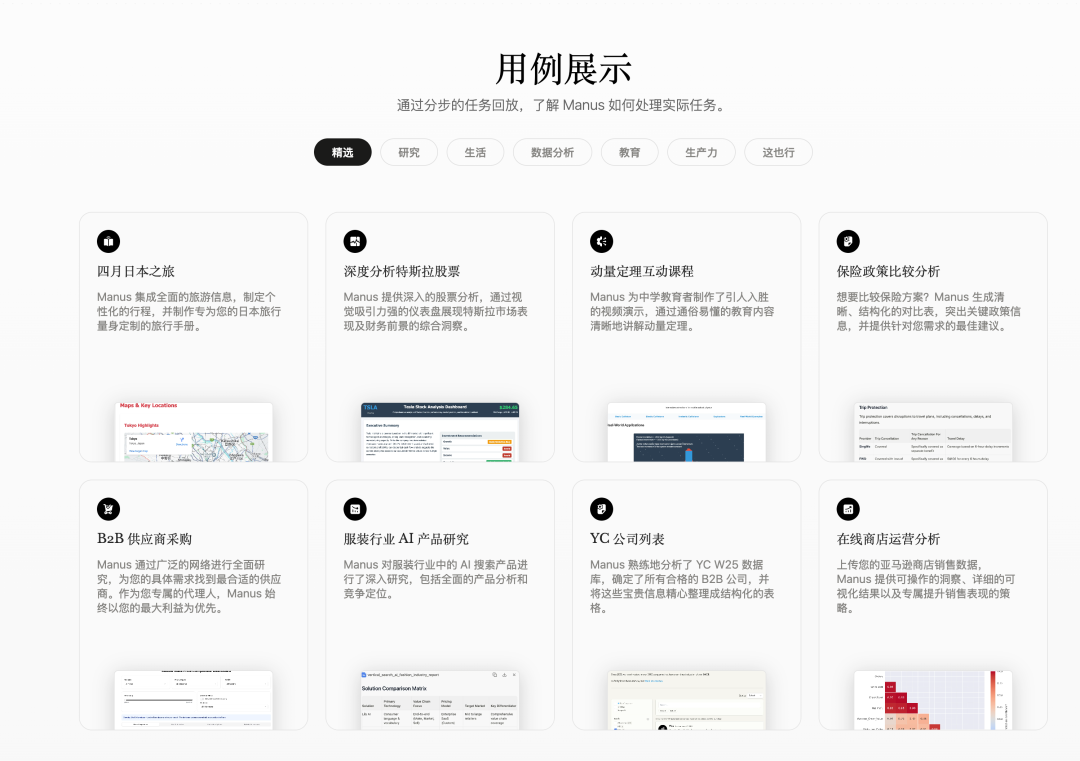Viewport: 1080px width, 761px height.
Task: Open the 在线商店运营分析 case title
Action: [888, 539]
